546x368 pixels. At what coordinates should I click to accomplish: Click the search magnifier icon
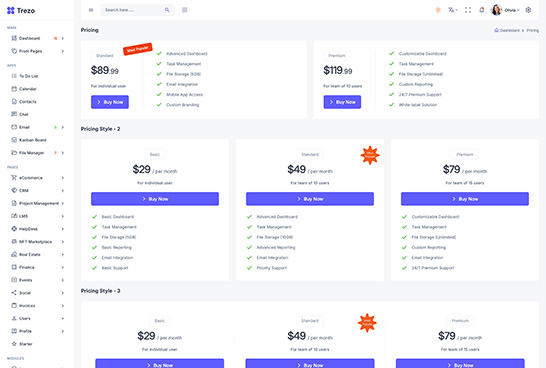(x=167, y=10)
